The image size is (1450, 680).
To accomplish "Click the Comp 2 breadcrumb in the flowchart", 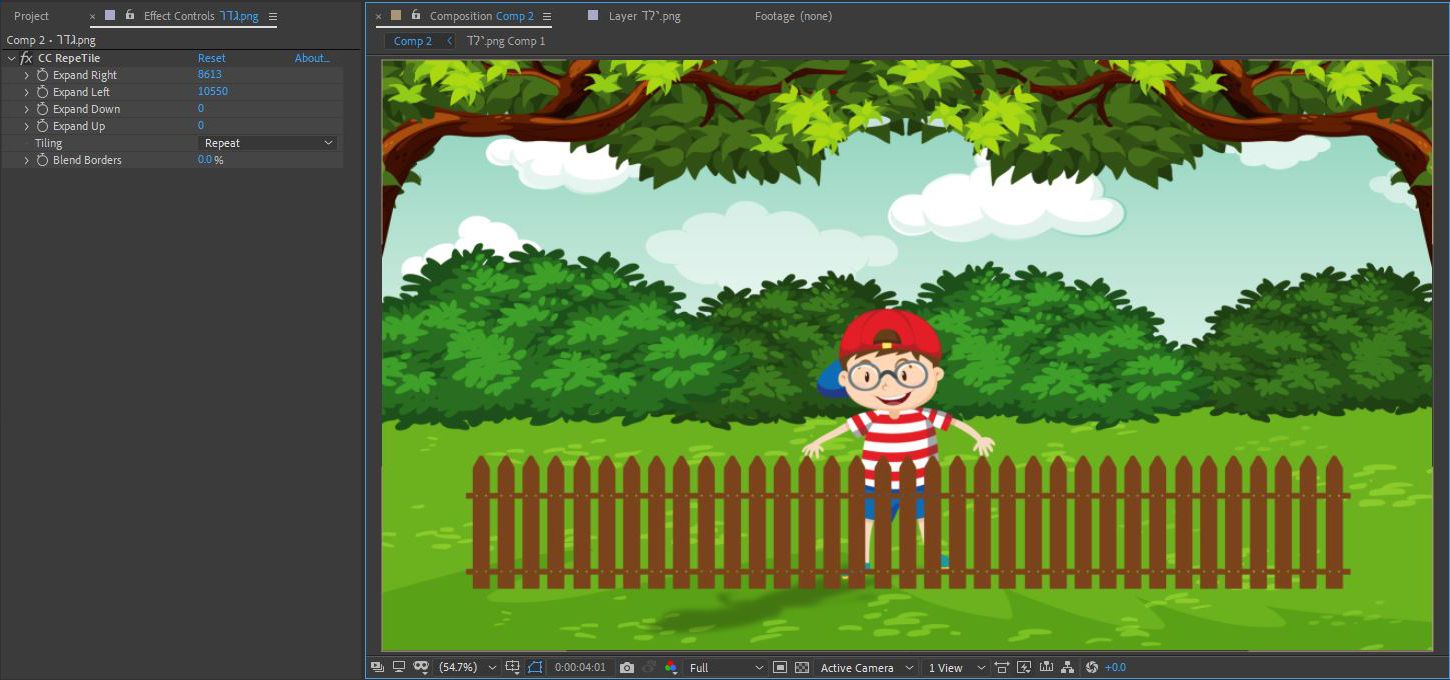I will pos(413,41).
